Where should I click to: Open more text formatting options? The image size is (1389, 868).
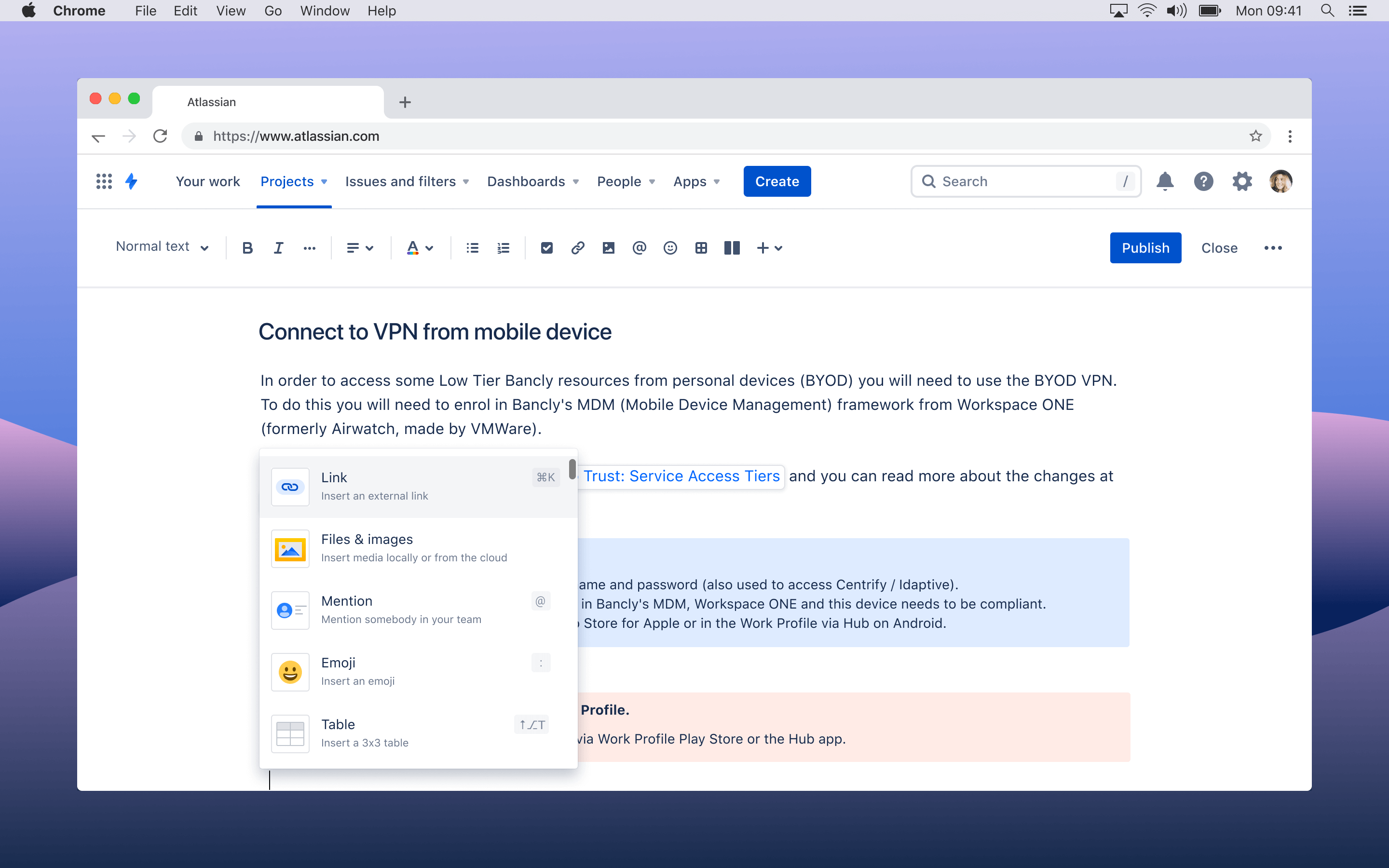pos(309,248)
